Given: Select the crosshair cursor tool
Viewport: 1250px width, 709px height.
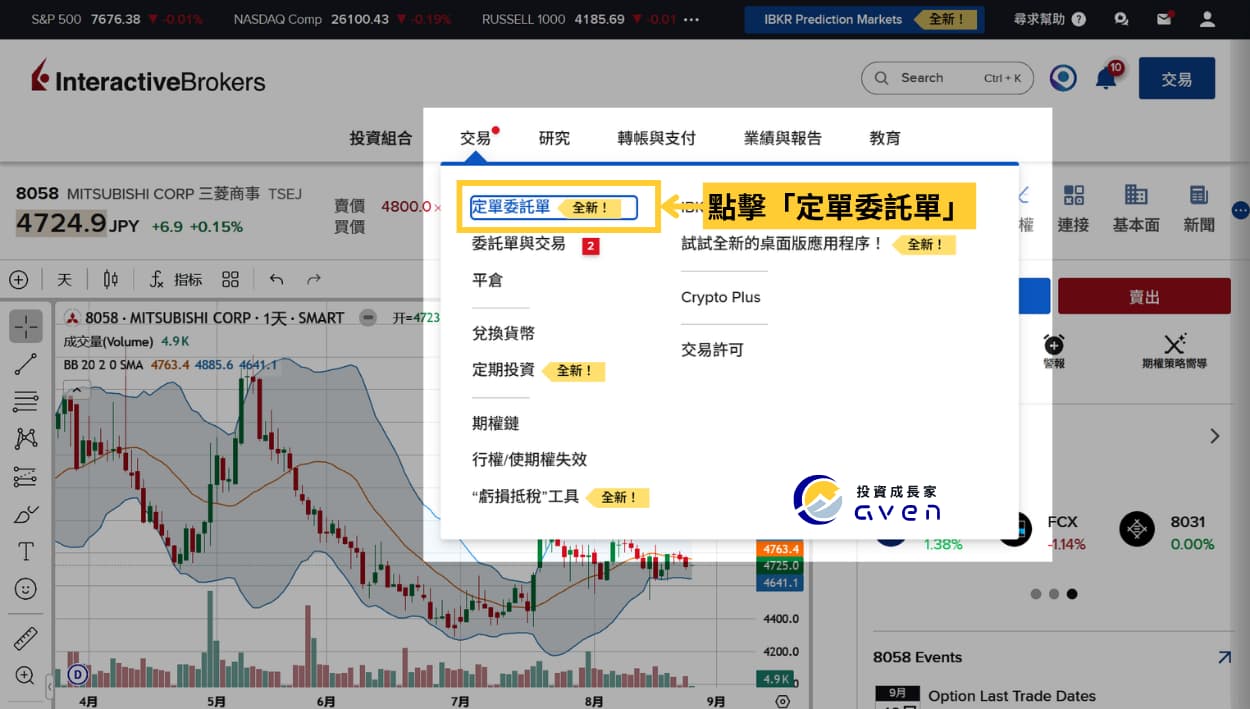Looking at the screenshot, I should click(26, 326).
